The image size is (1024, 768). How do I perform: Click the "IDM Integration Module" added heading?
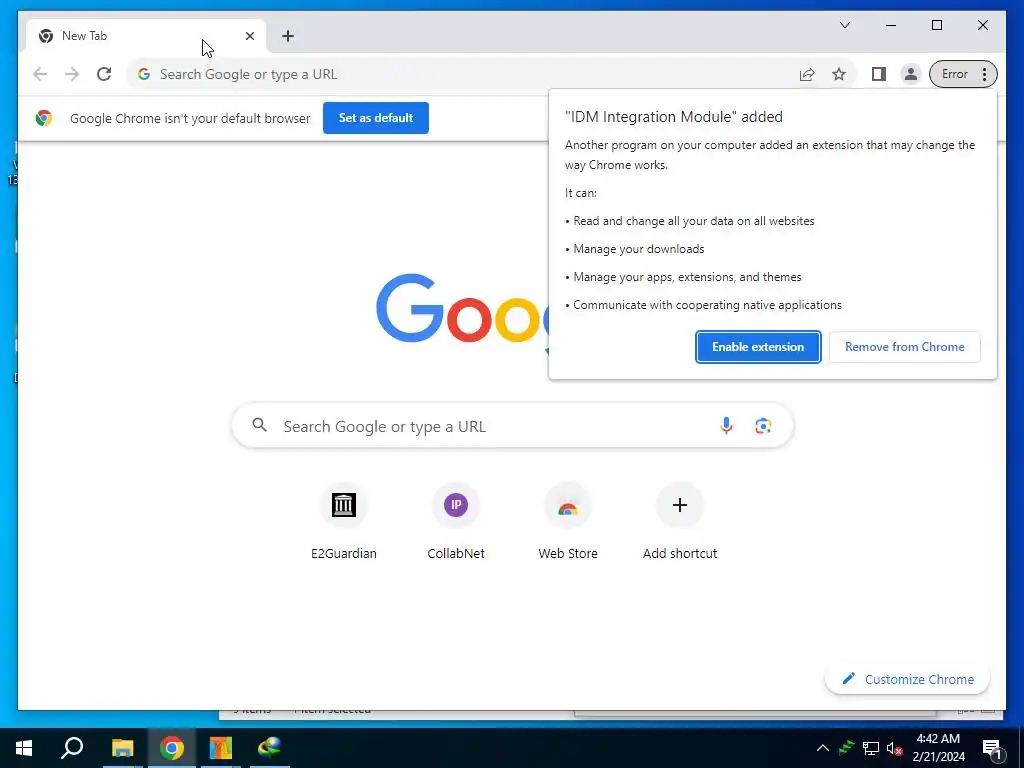[x=674, y=117]
